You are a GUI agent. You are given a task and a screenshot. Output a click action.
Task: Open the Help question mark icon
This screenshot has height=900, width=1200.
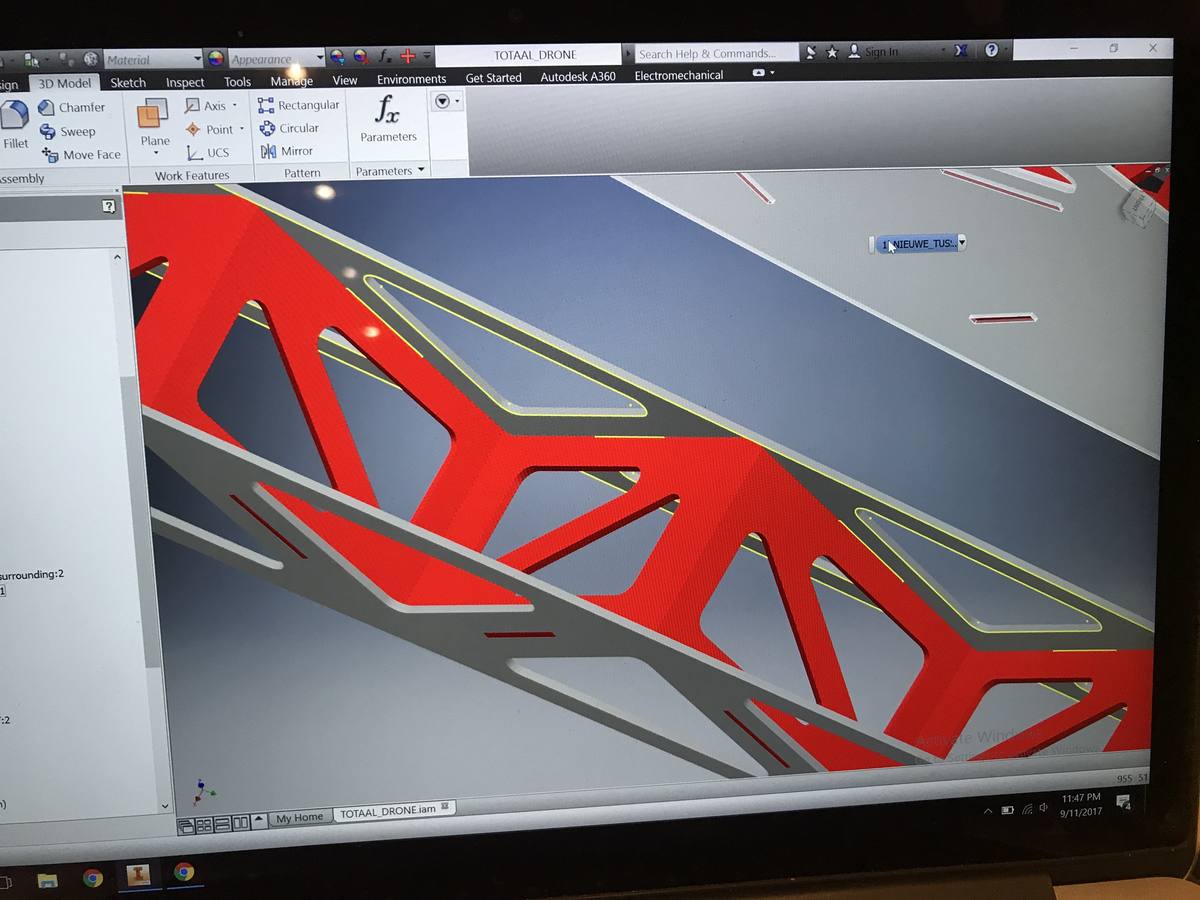click(991, 49)
